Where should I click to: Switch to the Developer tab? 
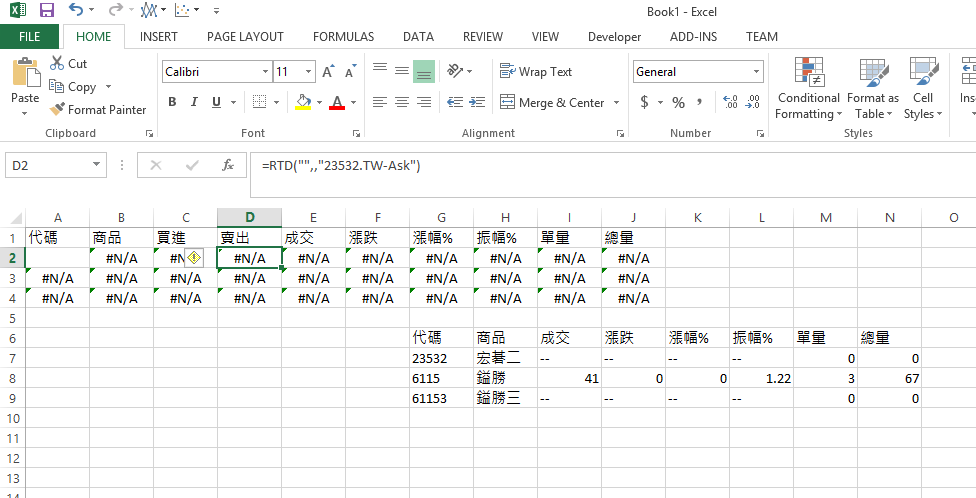[614, 37]
